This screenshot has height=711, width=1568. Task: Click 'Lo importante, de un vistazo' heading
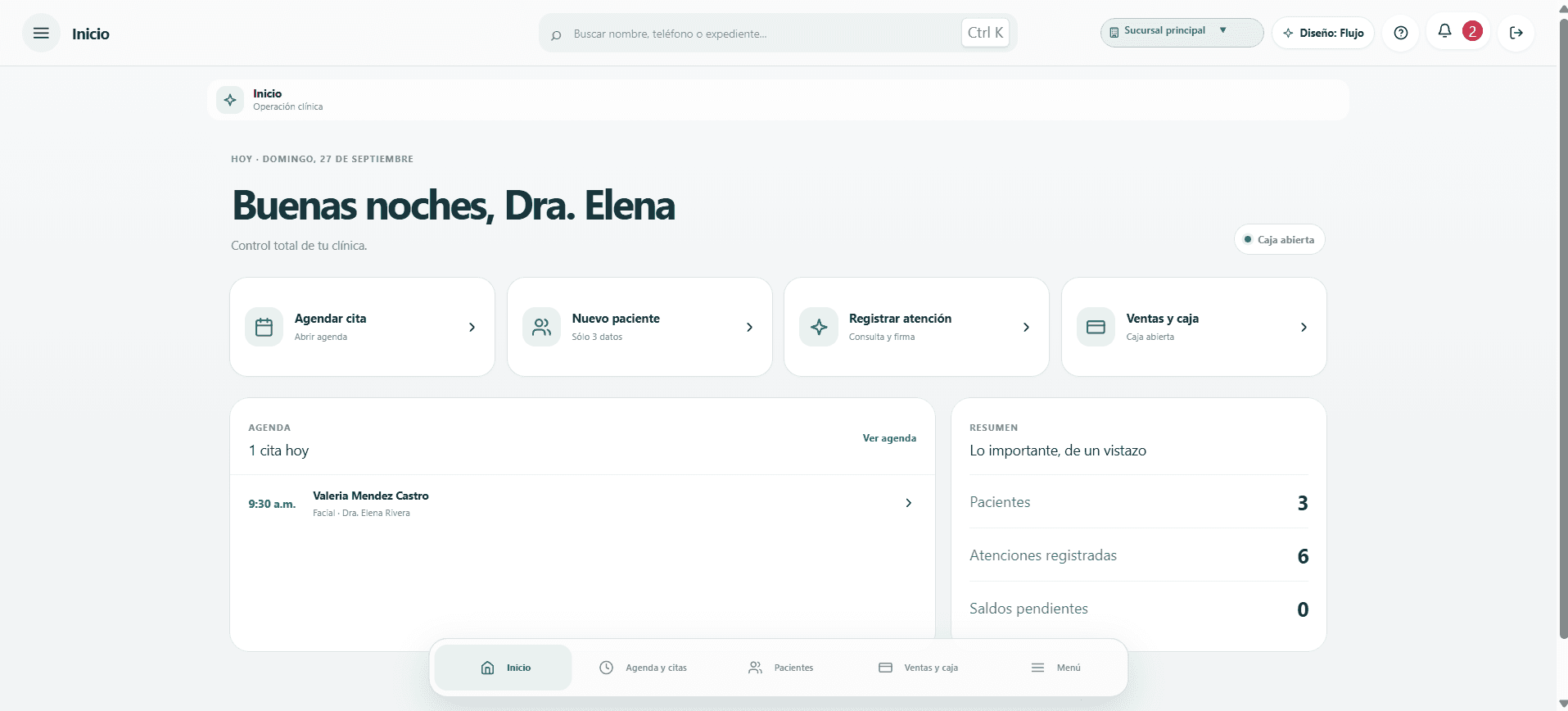pos(1058,451)
